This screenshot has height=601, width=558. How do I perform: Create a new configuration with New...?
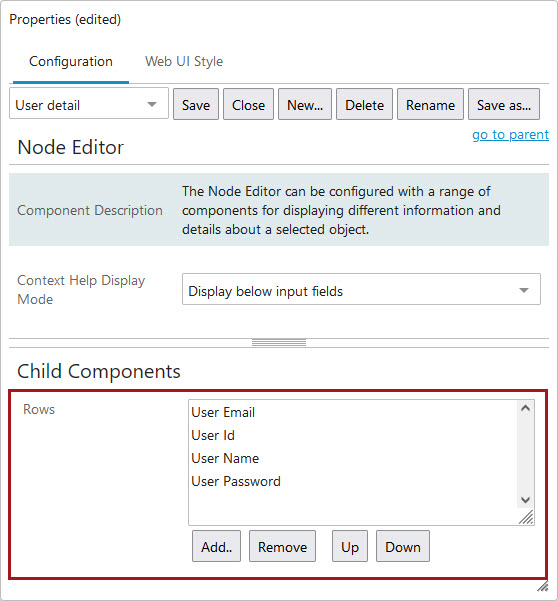tap(305, 104)
